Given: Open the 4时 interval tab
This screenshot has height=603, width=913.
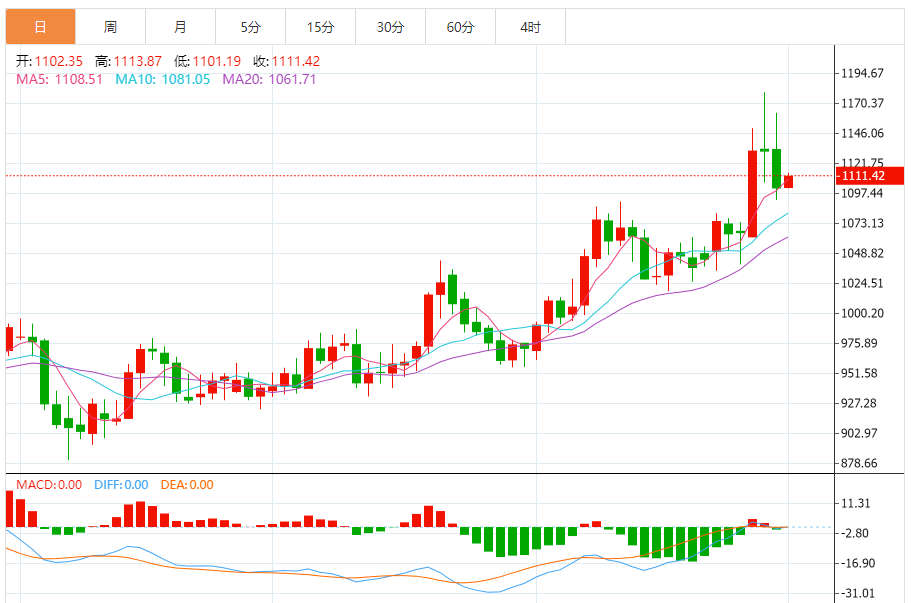Looking at the screenshot, I should coord(530,27).
